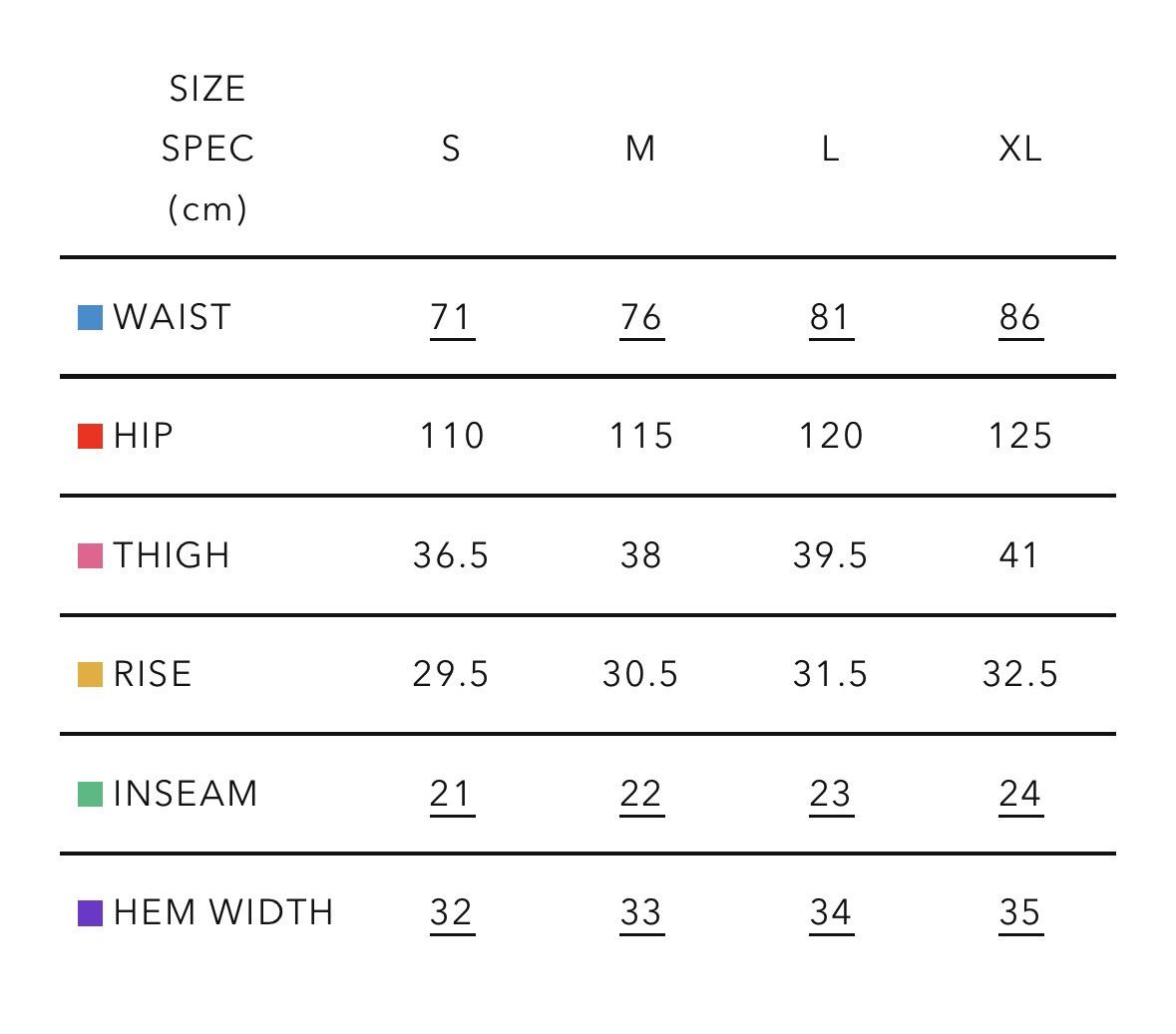Select the underlined hem width value 32
This screenshot has width=1176, height=1034.
(x=452, y=914)
